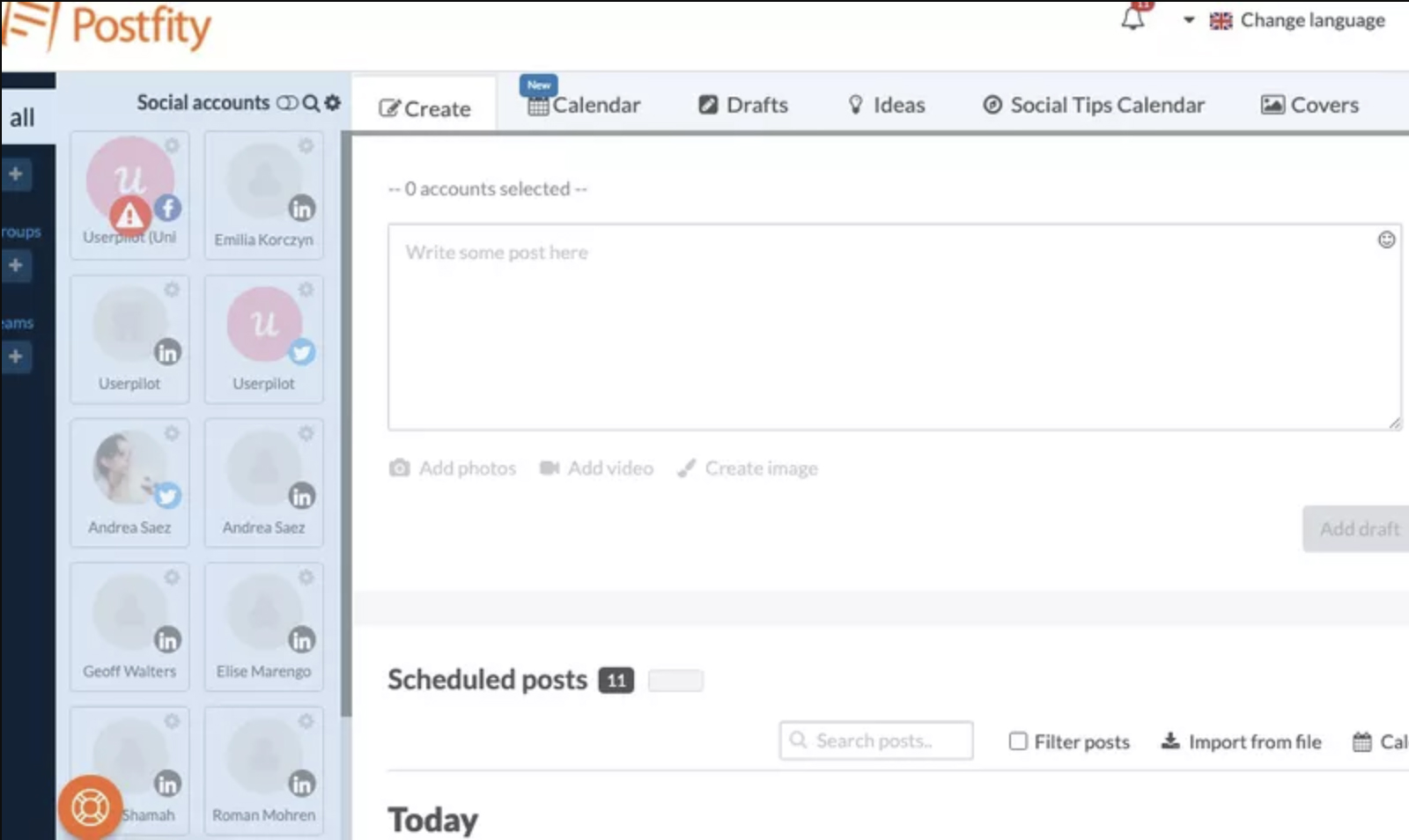Screen dimensions: 1409x840
Task: Select Userpilot Facebook account with warning
Action: point(129,195)
